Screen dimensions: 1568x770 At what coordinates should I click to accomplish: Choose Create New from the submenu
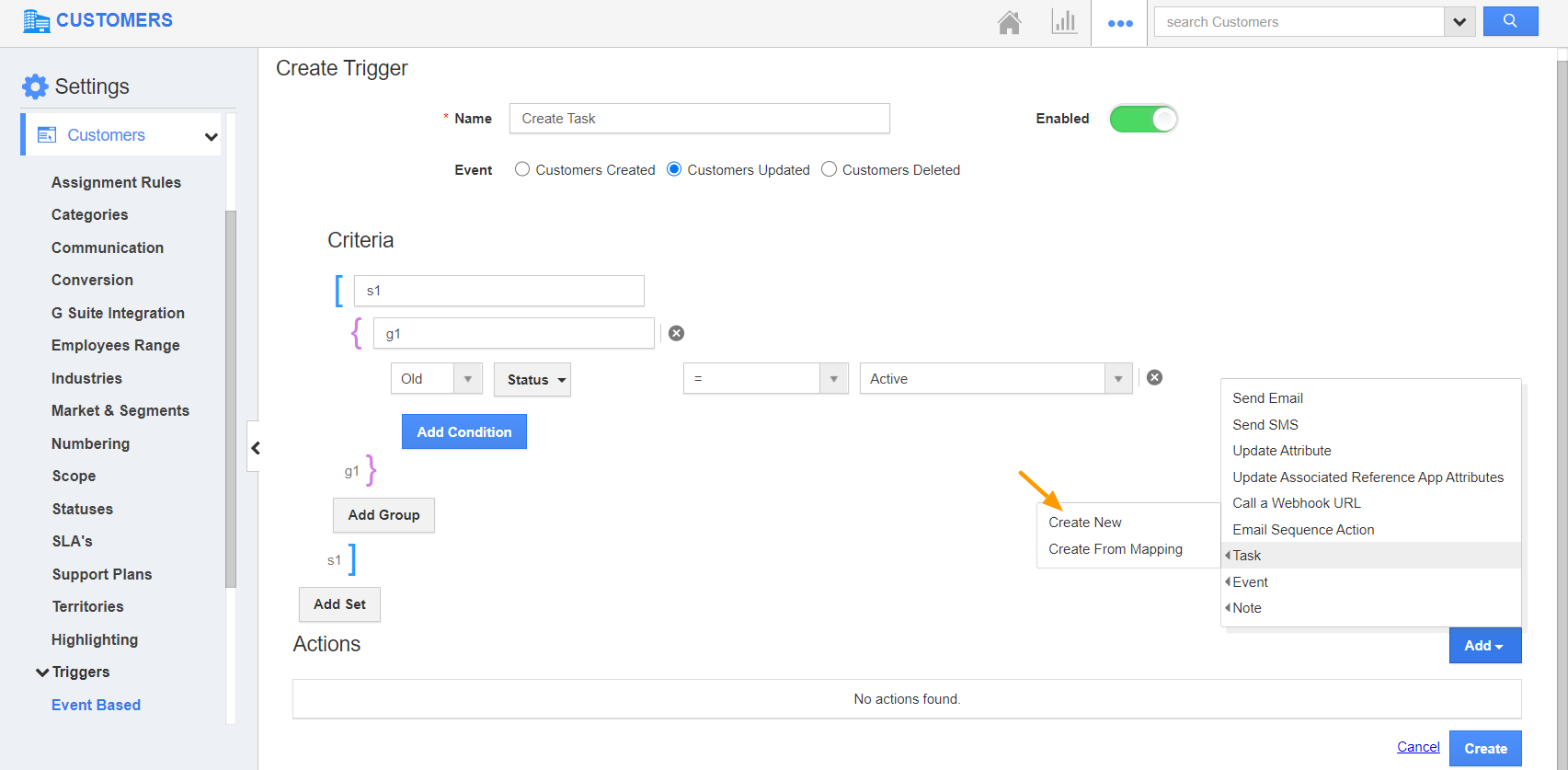click(1085, 523)
